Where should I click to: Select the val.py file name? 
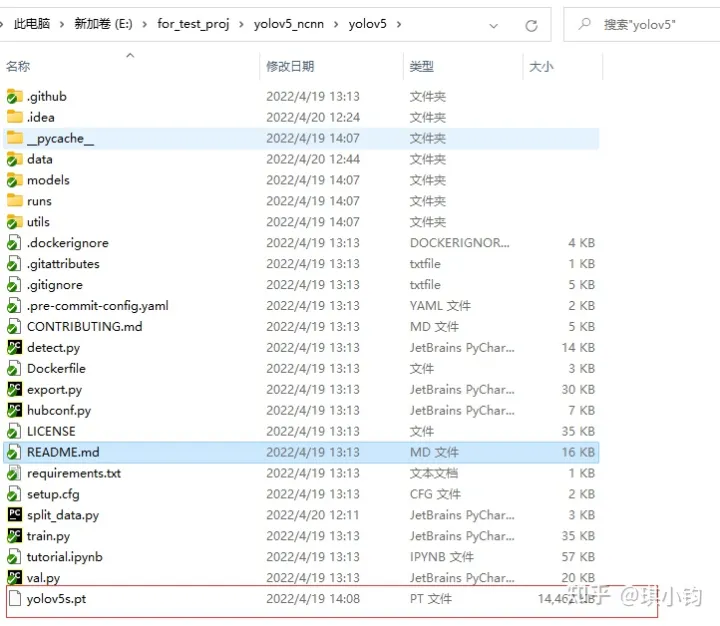pos(43,578)
